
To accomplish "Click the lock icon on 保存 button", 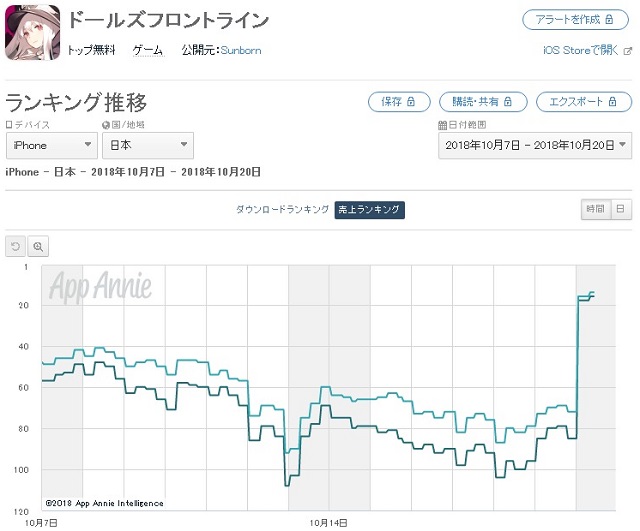I will [411, 101].
